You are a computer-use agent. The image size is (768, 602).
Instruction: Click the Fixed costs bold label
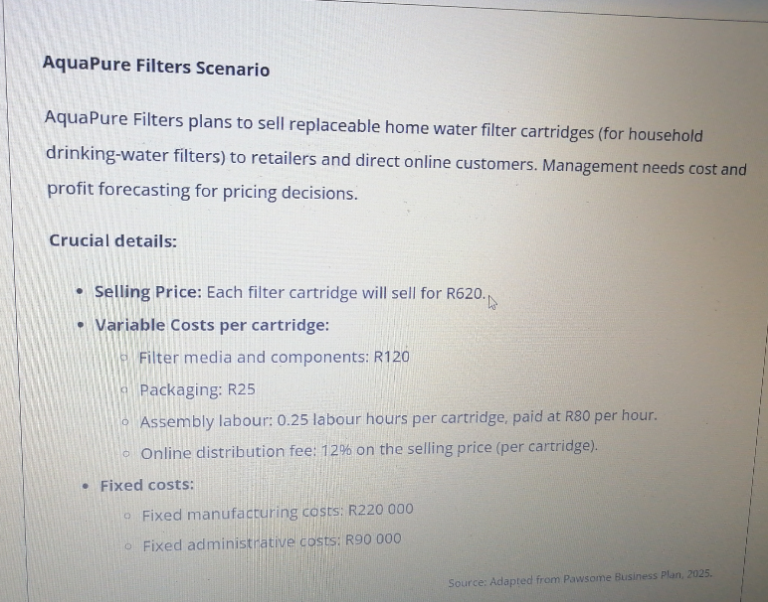pyautogui.click(x=147, y=485)
